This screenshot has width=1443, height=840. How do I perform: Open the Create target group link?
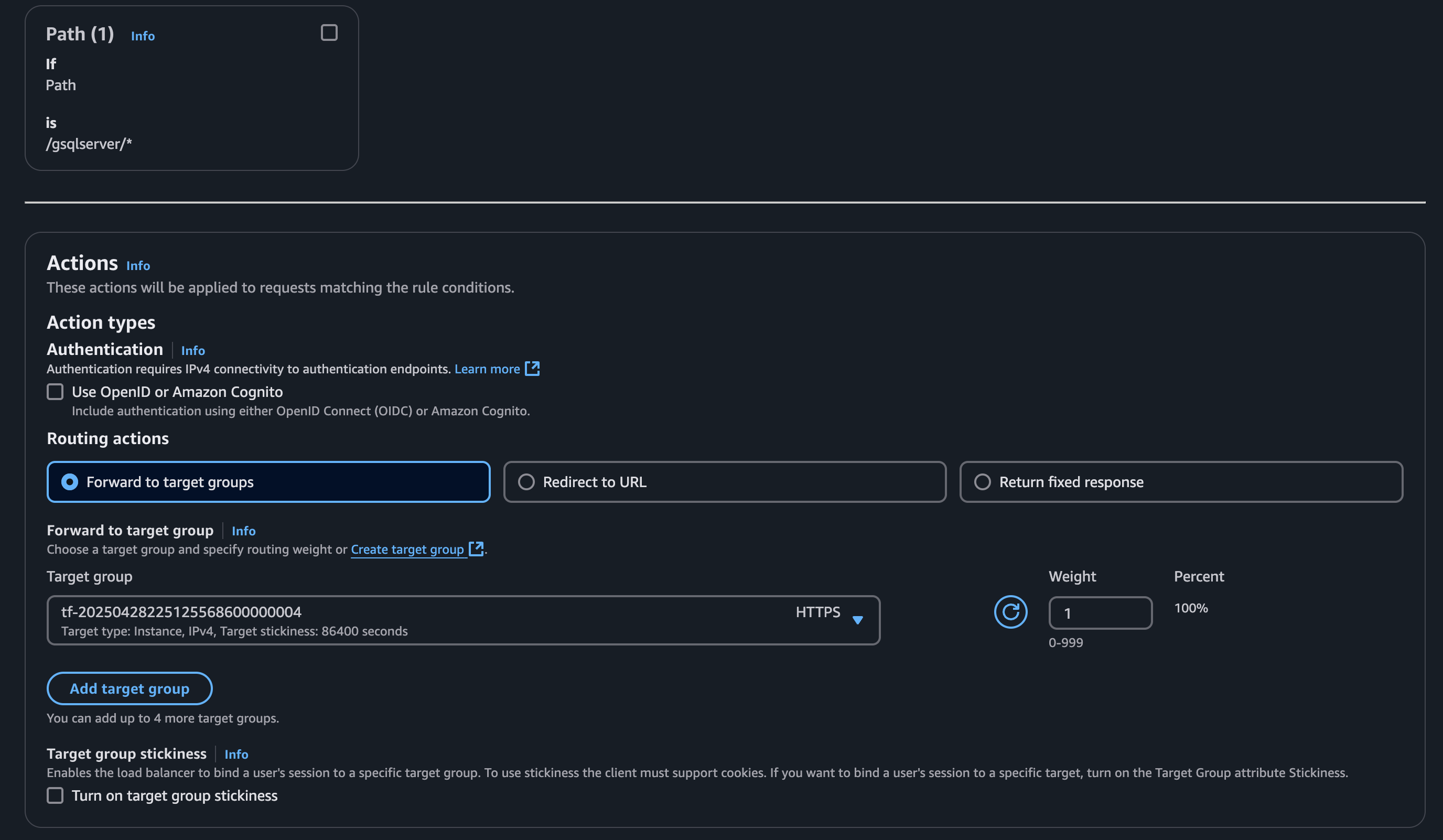[407, 549]
